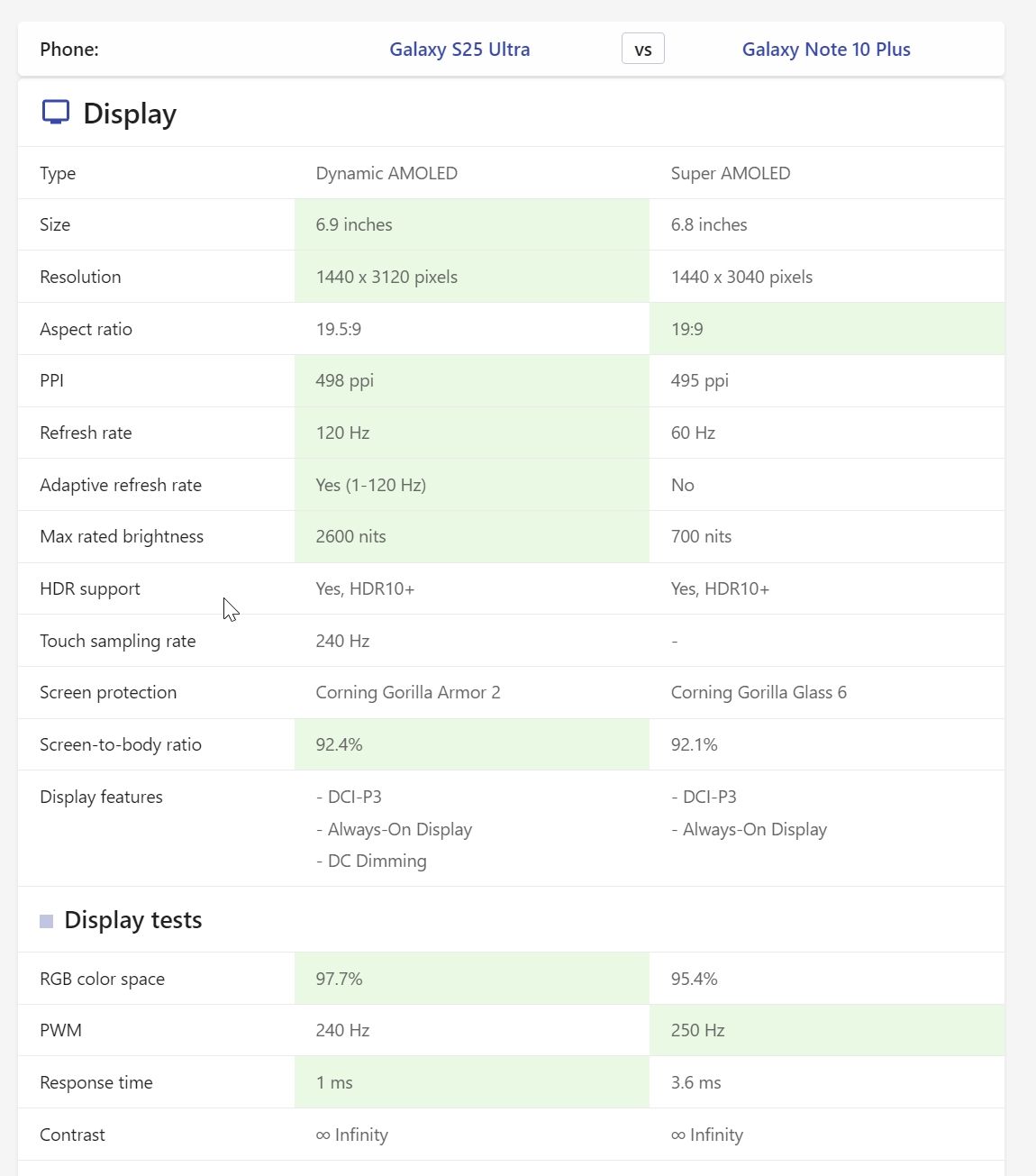Click the RGB color space label
Image resolution: width=1036 pixels, height=1176 pixels.
(x=102, y=979)
